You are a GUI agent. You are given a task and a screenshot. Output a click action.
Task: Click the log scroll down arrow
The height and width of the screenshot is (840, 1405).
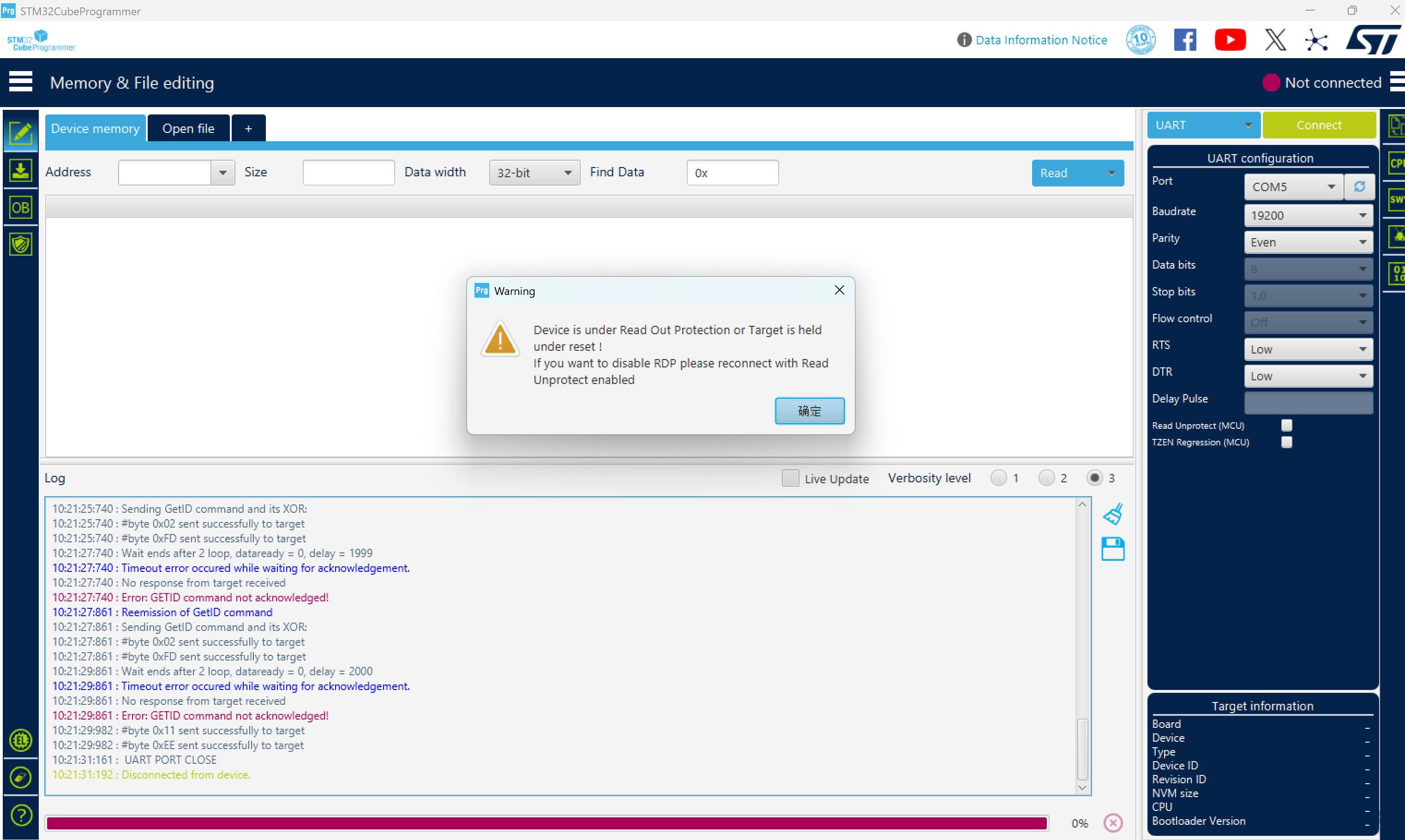[x=1082, y=788]
